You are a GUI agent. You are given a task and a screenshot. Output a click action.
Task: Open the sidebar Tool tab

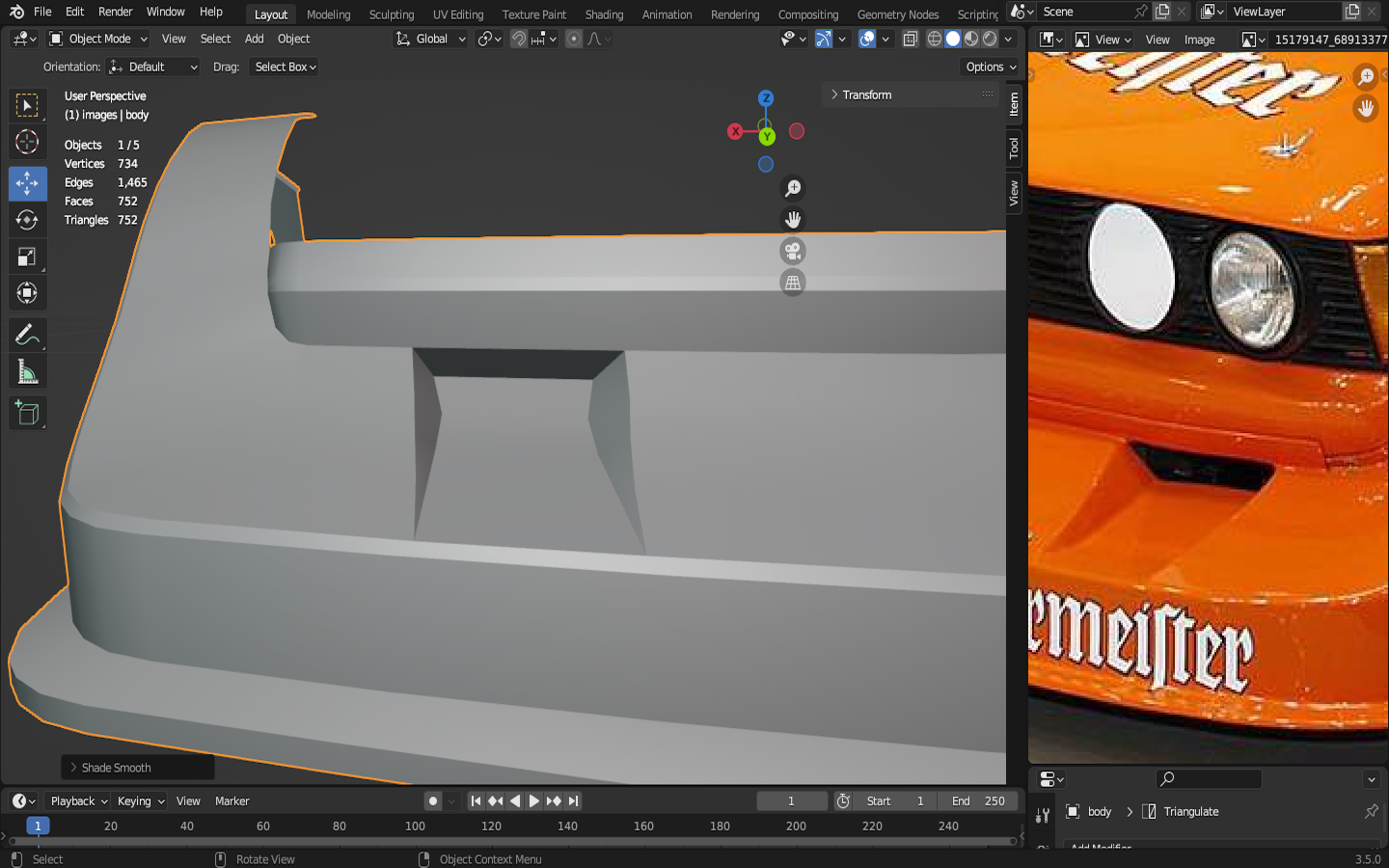[1014, 148]
